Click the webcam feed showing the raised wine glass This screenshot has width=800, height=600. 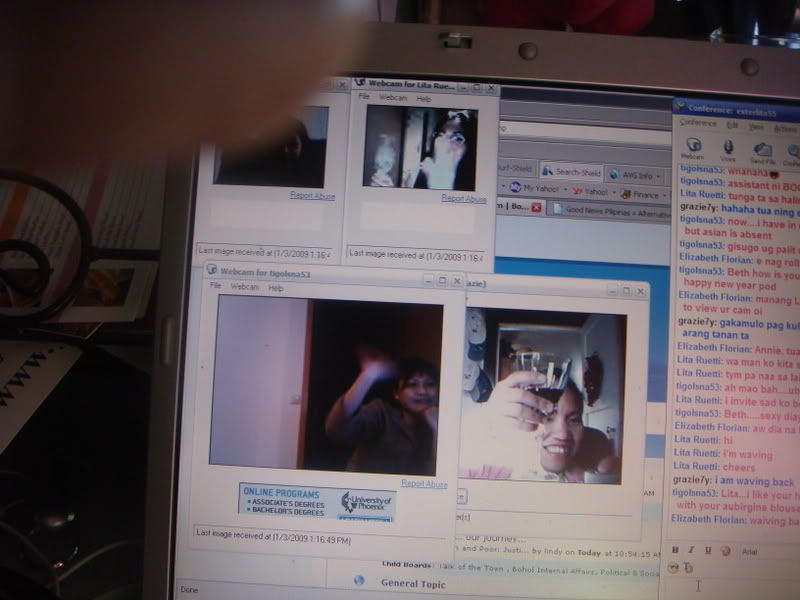click(541, 397)
